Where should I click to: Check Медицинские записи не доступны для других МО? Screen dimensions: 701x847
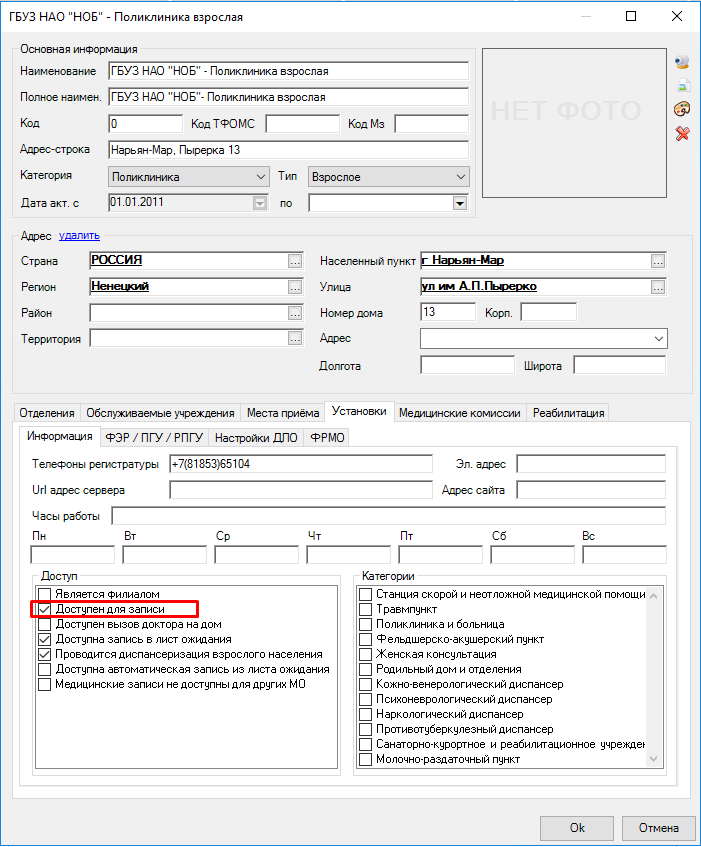point(45,684)
